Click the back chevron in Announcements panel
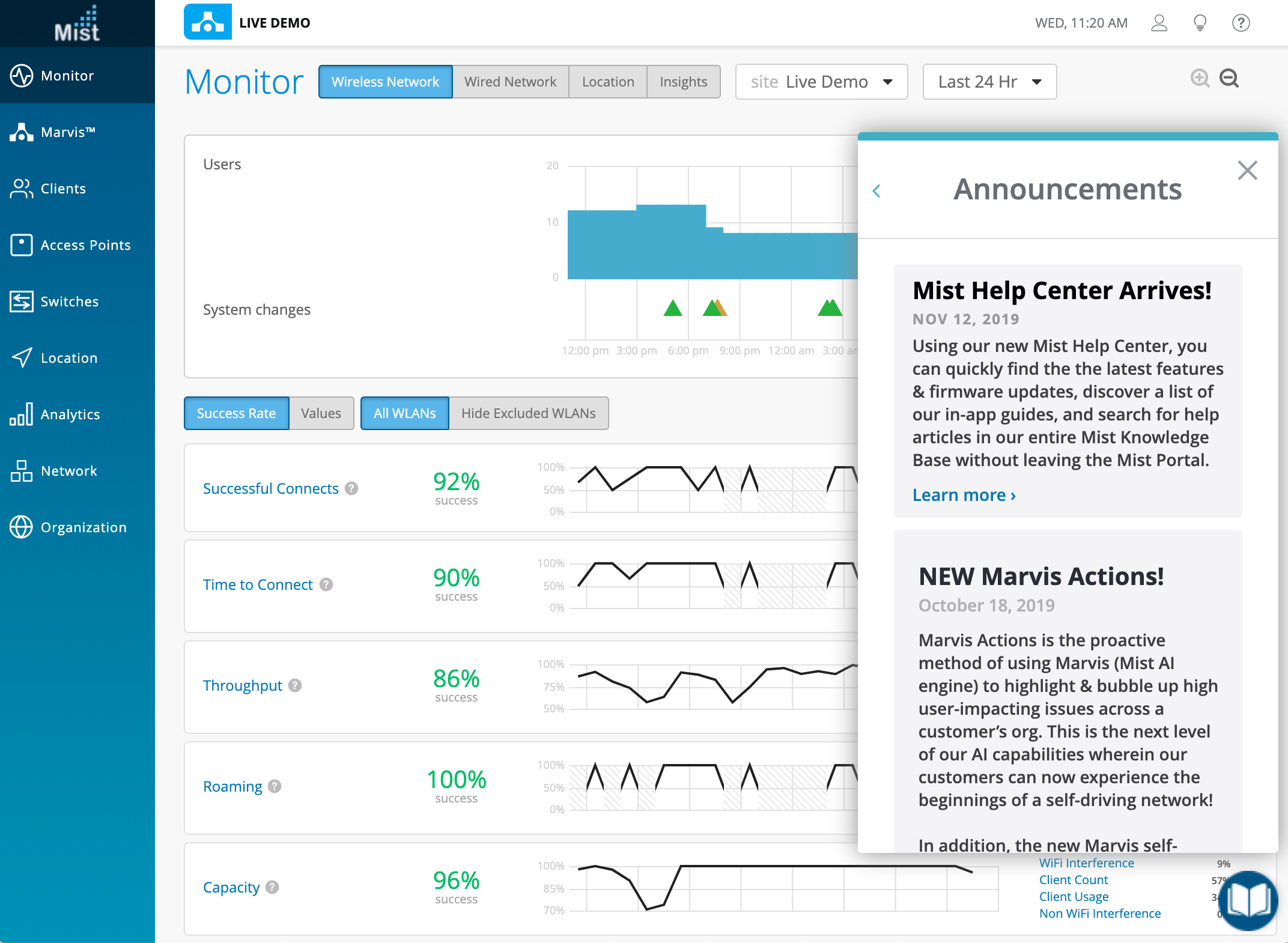1288x943 pixels. (876, 191)
